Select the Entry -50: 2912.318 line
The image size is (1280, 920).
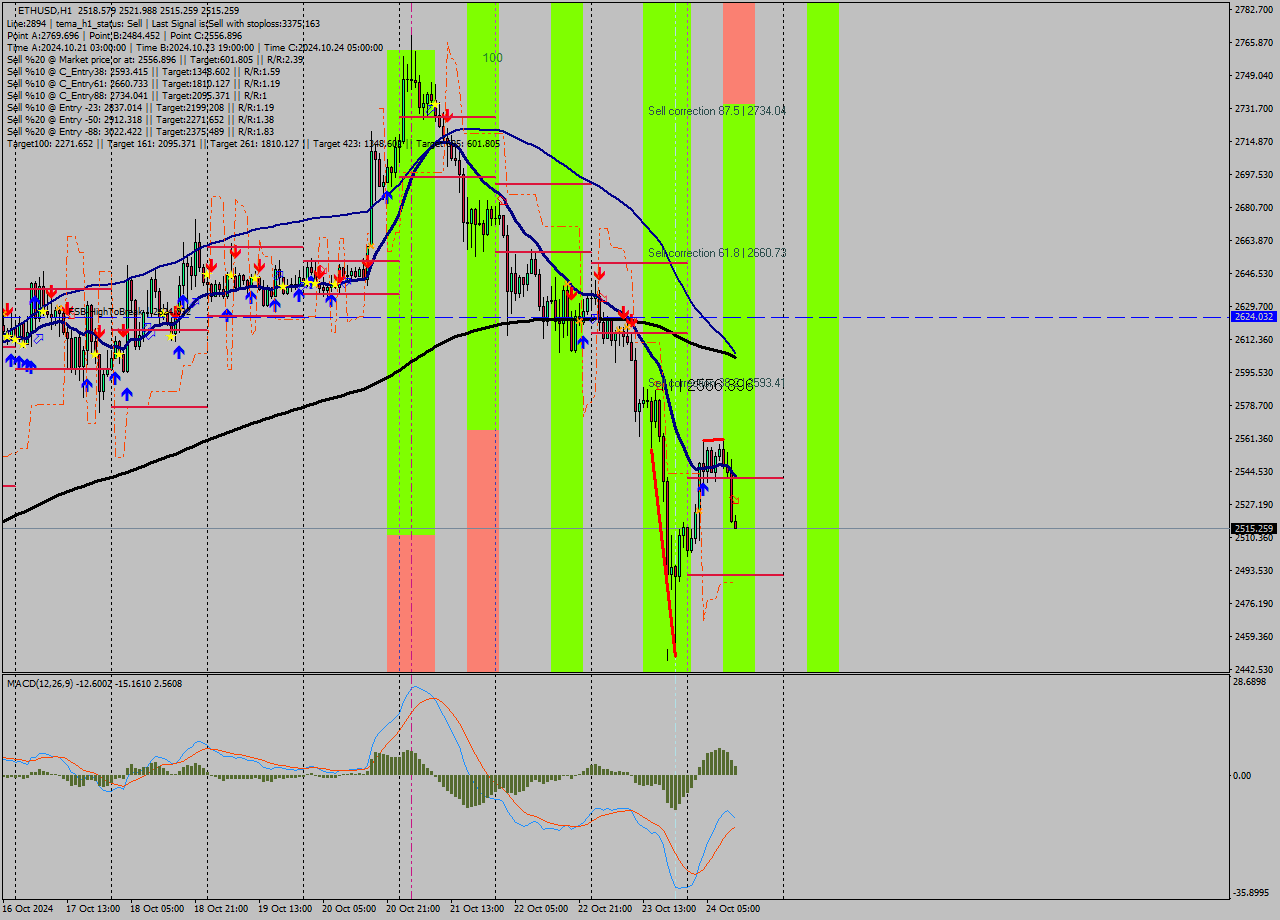[140, 119]
